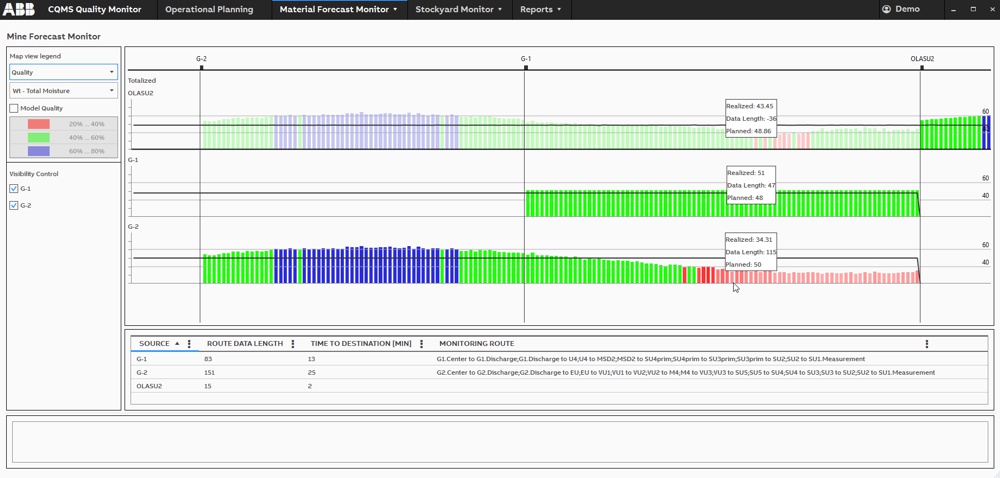Click the Source column sort arrow

pos(177,344)
